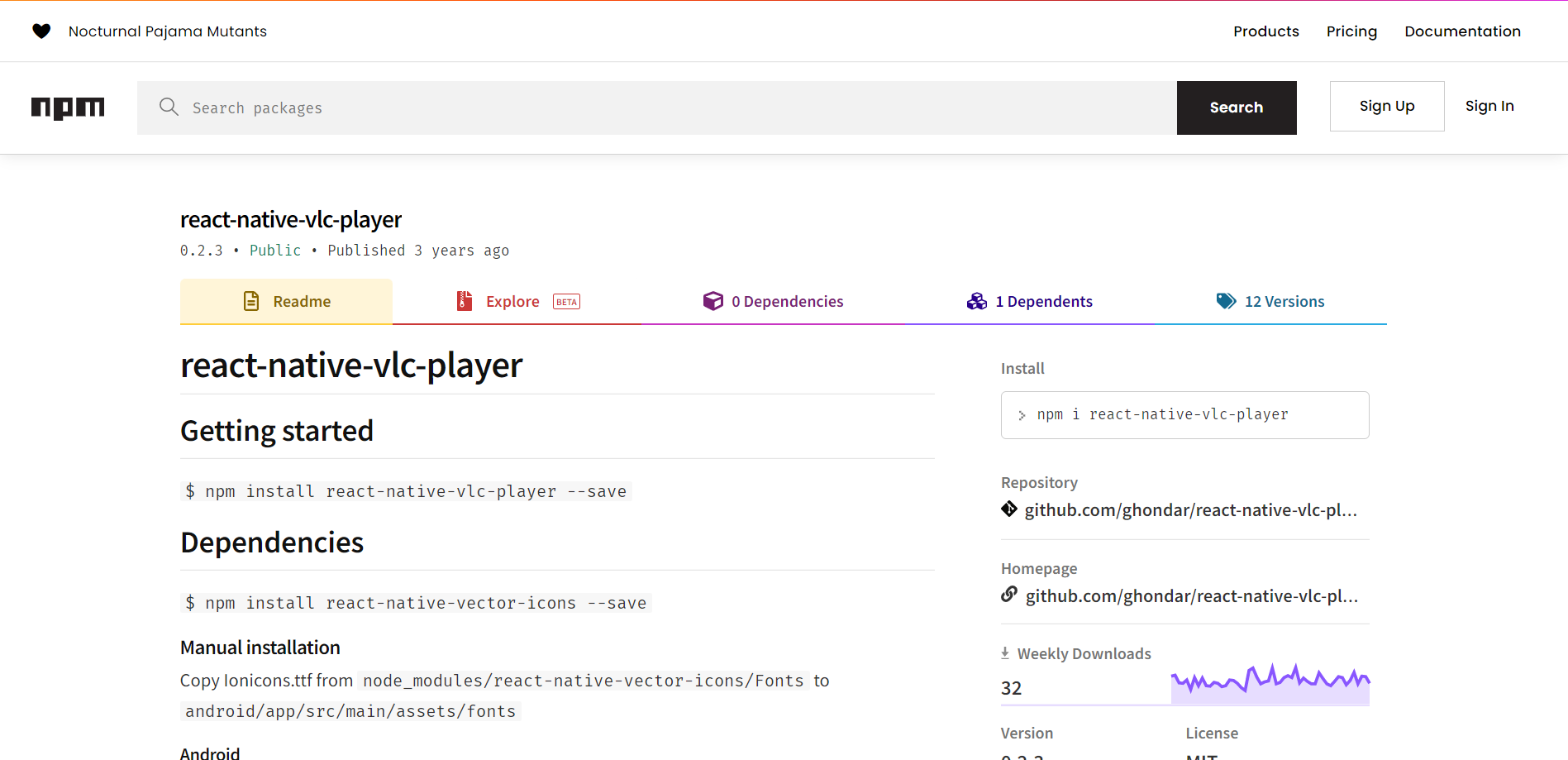Screen dimensions: 1568x760
Task: Click the Versions tag icon
Action: pyautogui.click(x=1226, y=300)
